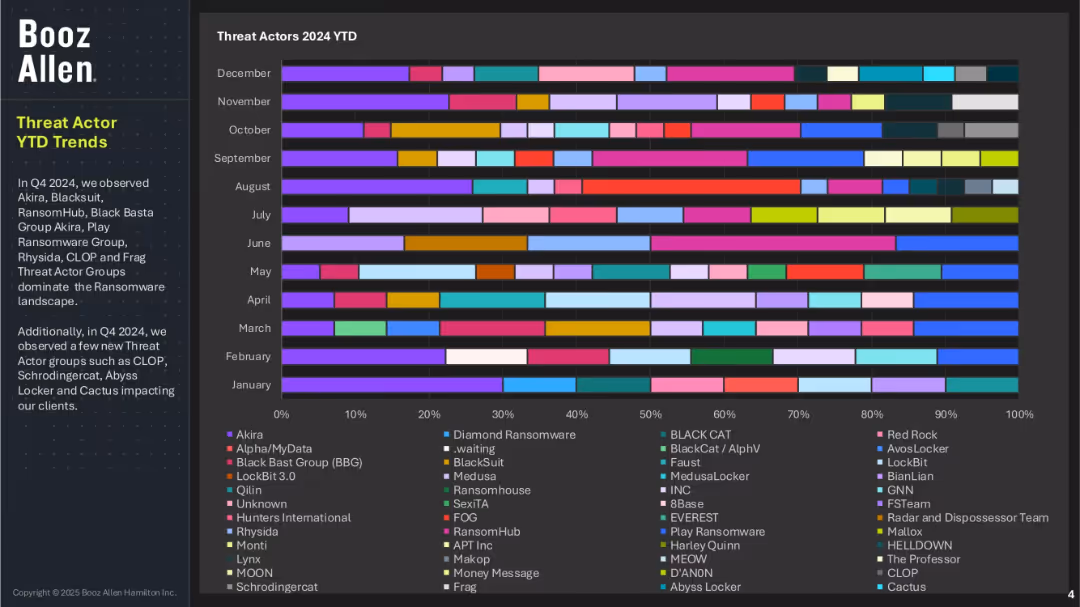Select the Harley Quinn legend entry

[700, 545]
